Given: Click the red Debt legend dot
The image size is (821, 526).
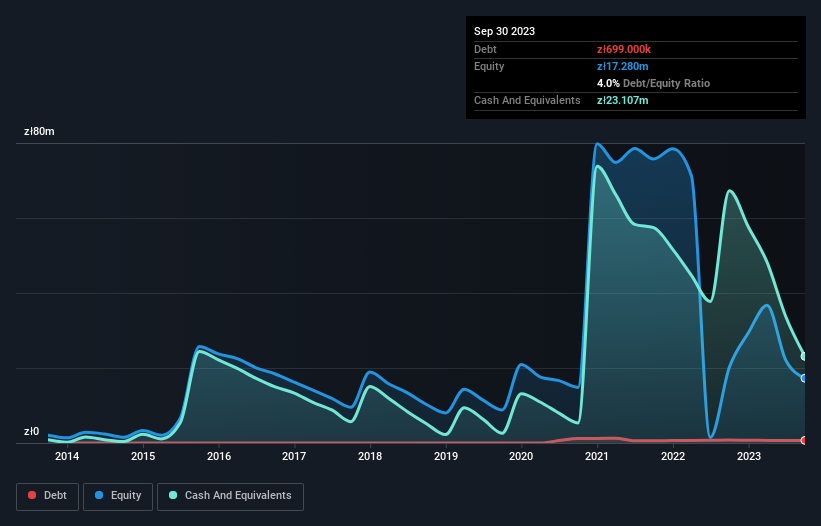Looking at the screenshot, I should 32,495.
